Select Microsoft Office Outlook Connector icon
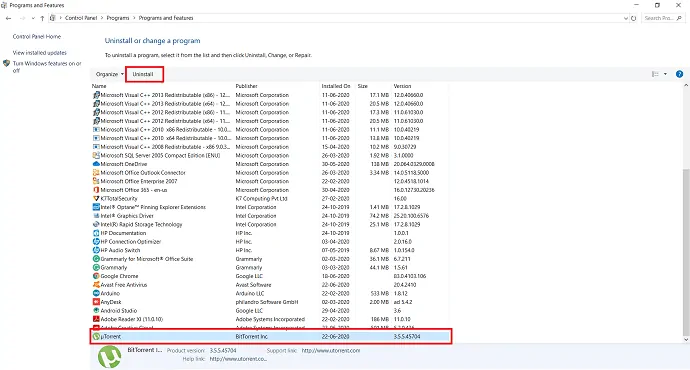 click(x=96, y=172)
